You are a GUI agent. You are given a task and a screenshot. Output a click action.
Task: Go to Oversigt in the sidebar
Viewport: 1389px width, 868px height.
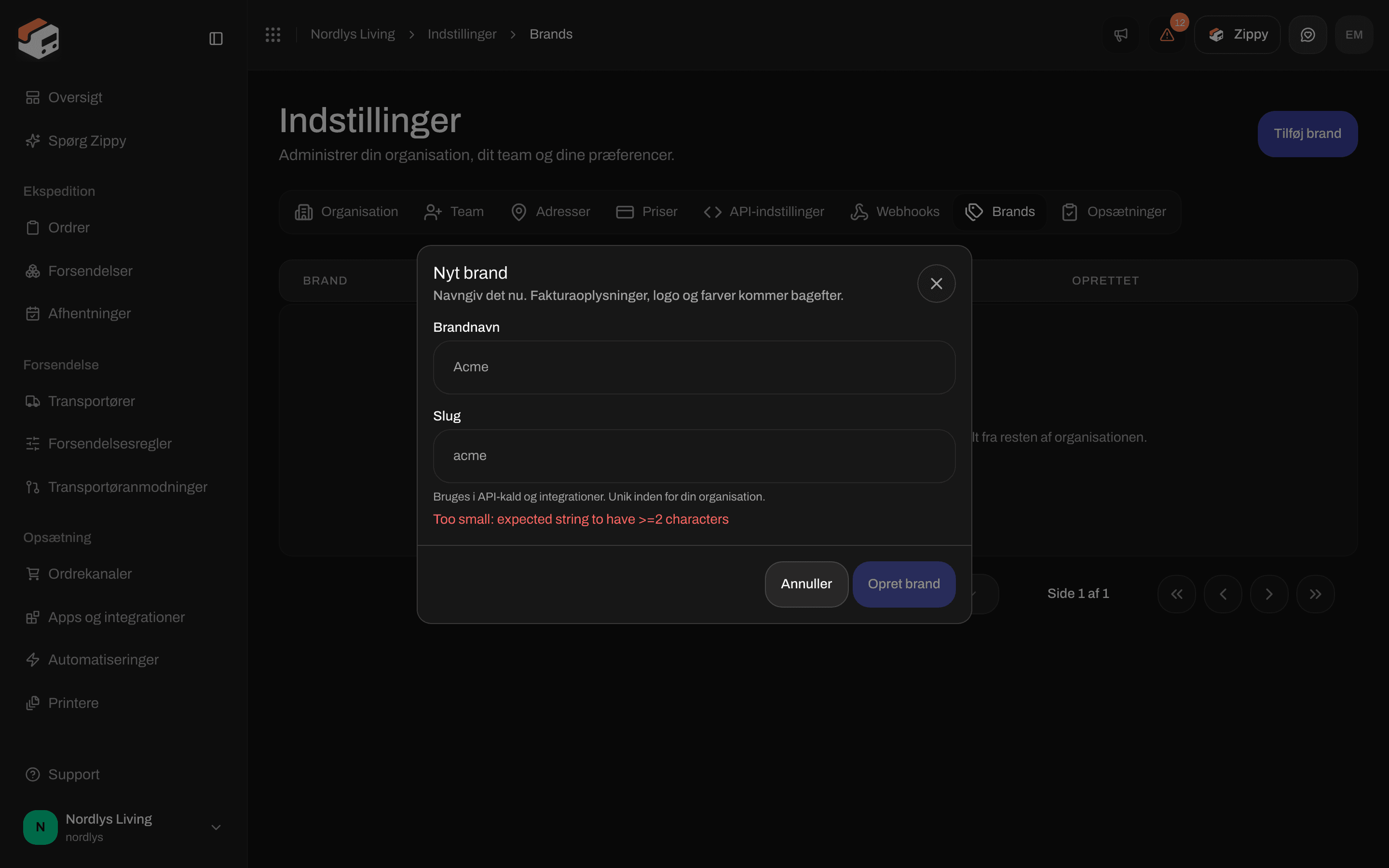124,97
